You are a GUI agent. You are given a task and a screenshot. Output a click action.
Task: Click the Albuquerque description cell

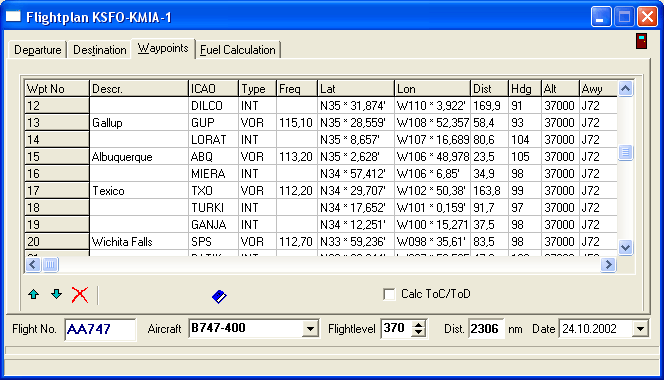pos(138,157)
